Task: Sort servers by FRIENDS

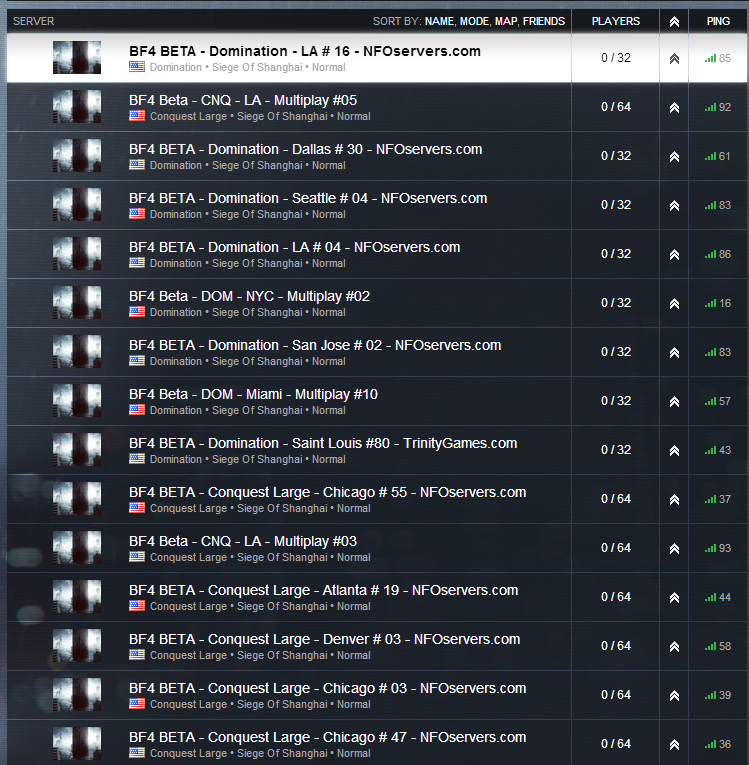Action: pos(544,21)
